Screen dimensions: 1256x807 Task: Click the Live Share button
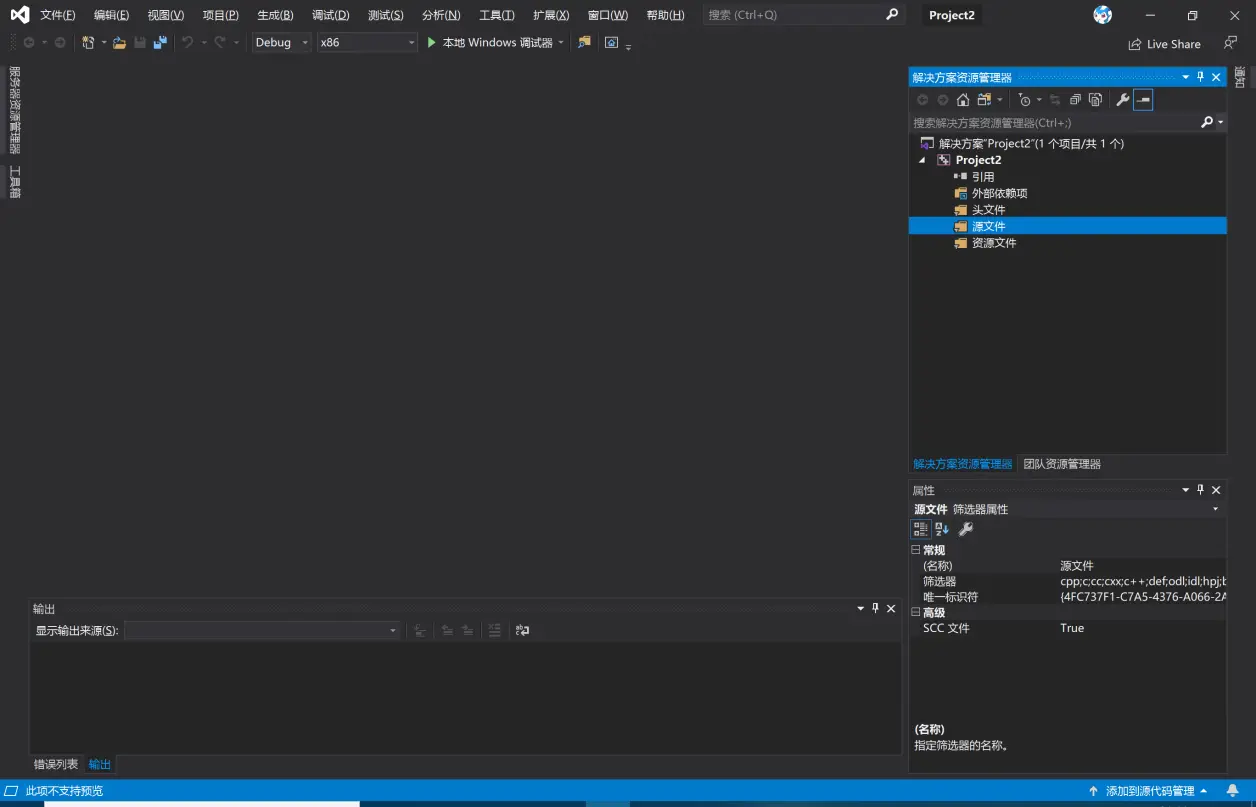(1164, 44)
